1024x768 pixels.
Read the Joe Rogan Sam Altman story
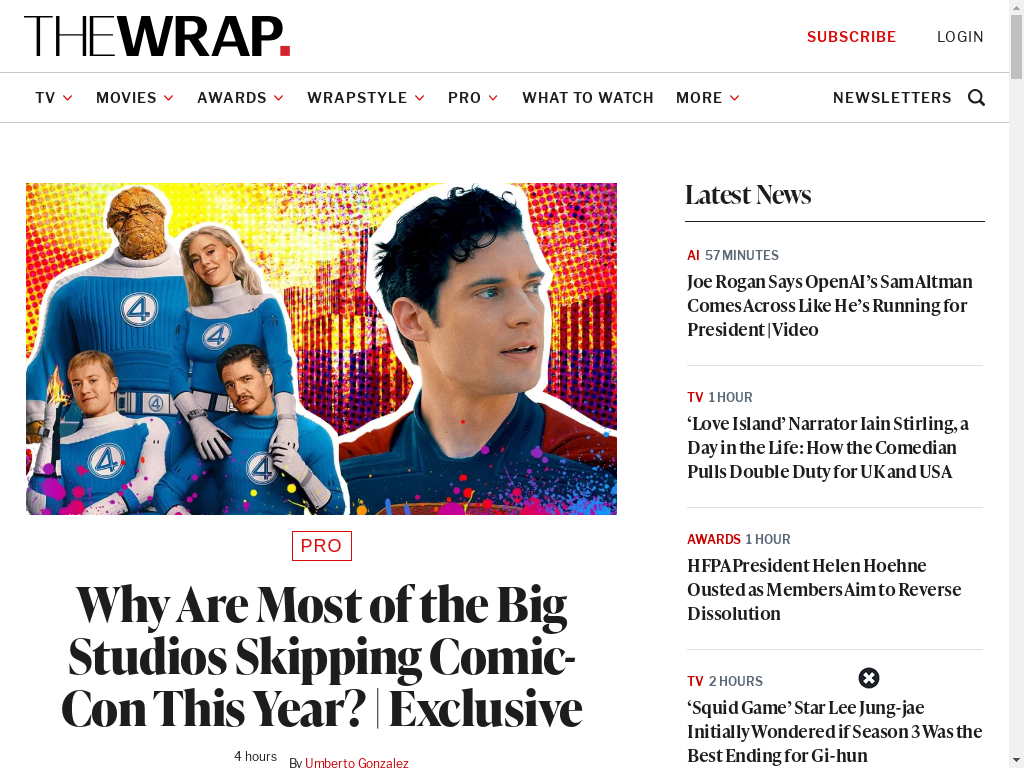829,306
